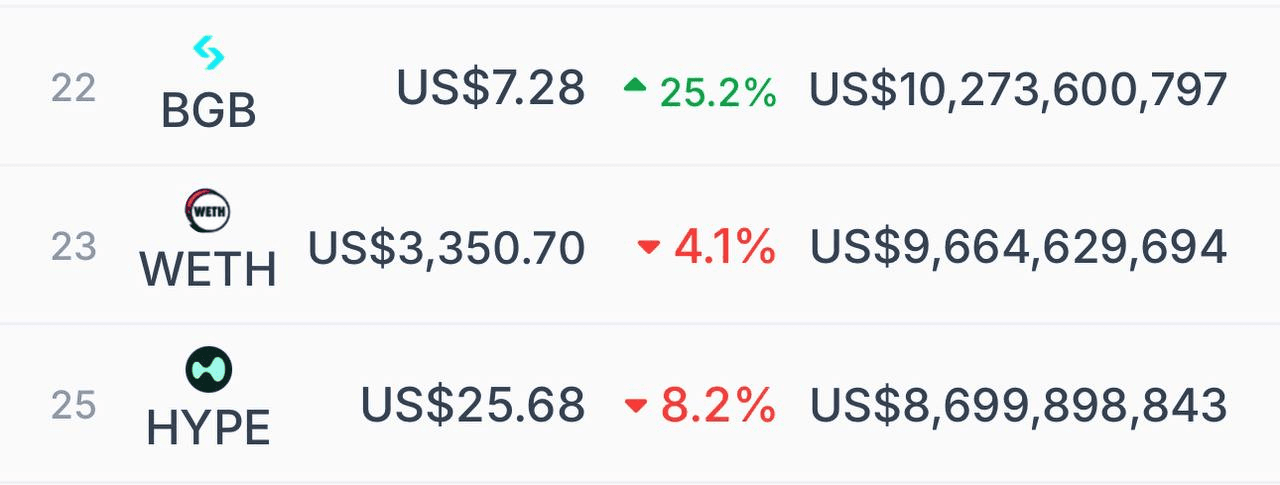
Task: Click WETH market cap US$9,664,629,694
Action: [1018, 247]
